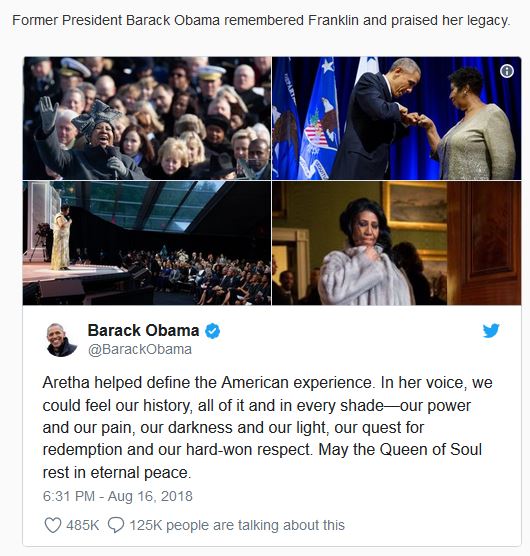Click the blue verified badge
Image resolution: width=530 pixels, height=556 pixels.
click(x=213, y=331)
